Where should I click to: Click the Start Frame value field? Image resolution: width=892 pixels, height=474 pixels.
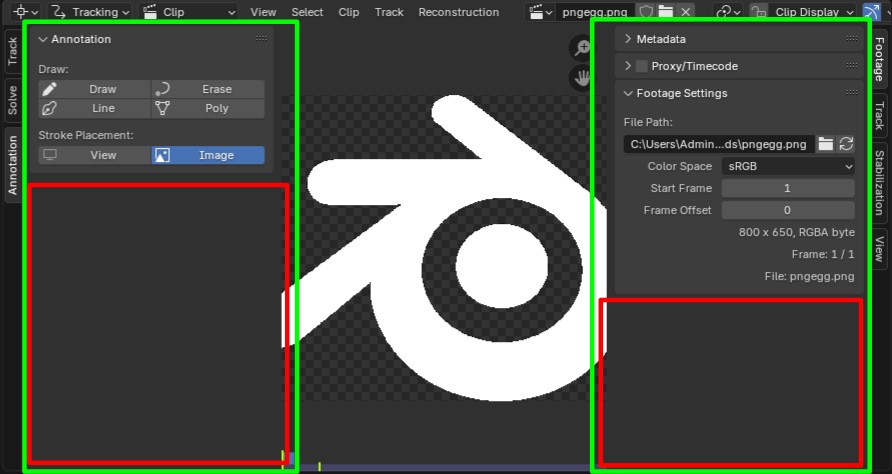[788, 188]
